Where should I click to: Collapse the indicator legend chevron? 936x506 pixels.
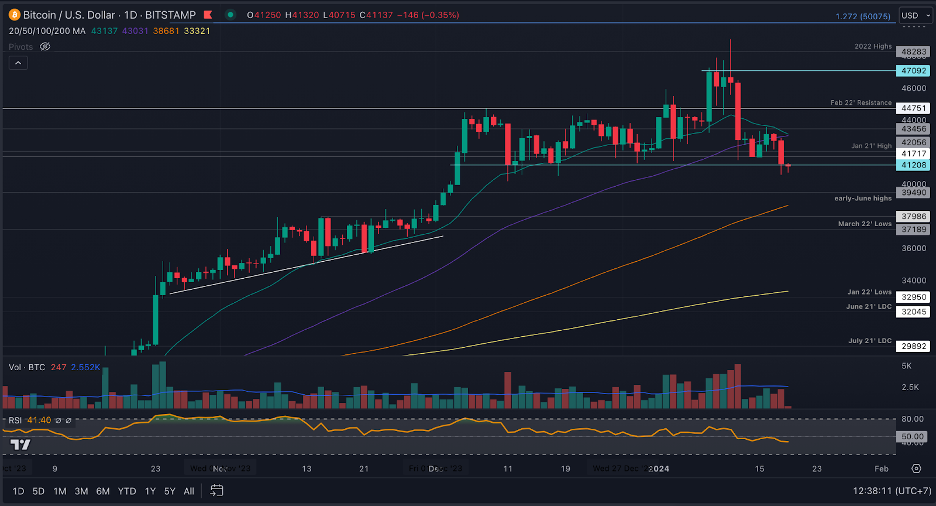coord(18,63)
